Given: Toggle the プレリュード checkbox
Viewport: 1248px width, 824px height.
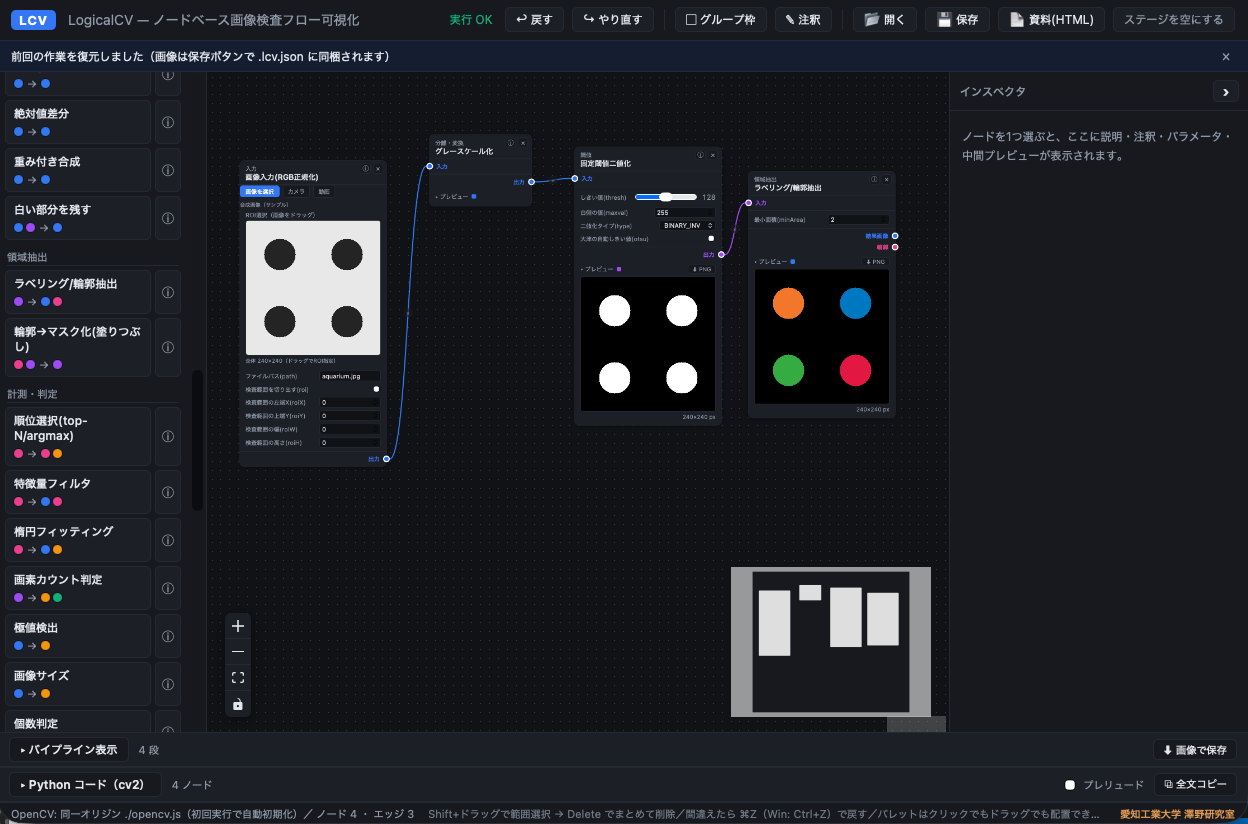Looking at the screenshot, I should coord(1070,785).
